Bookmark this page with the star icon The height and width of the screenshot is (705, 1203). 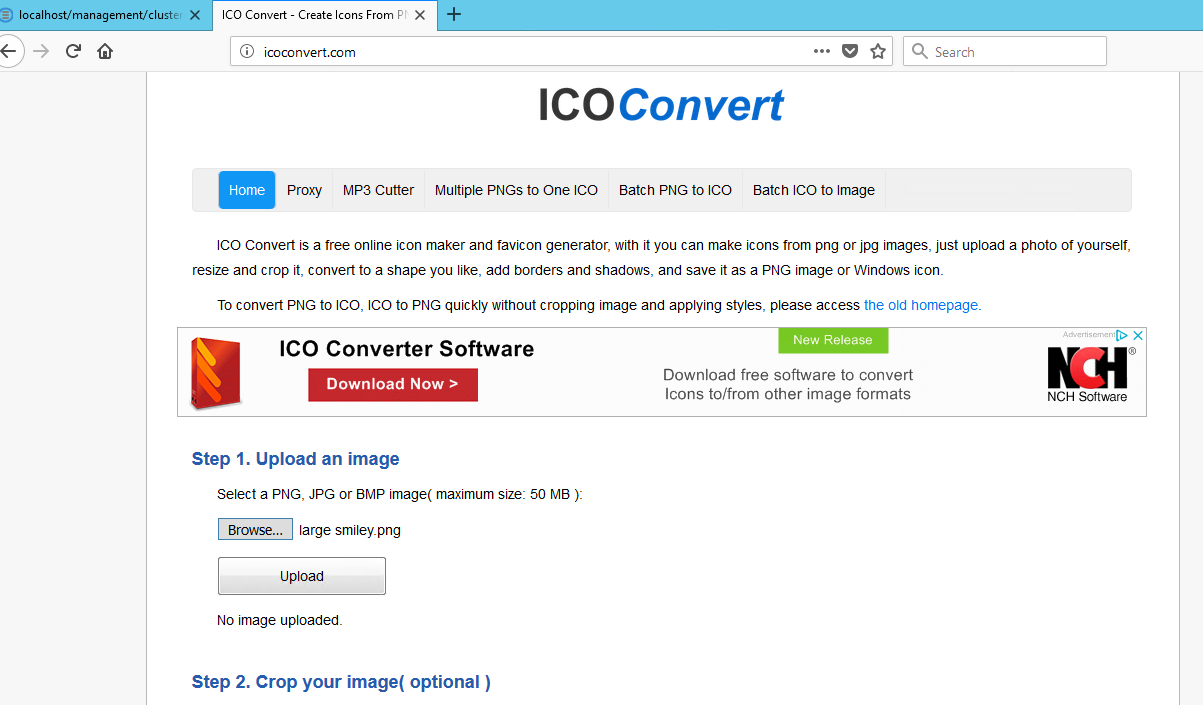pos(878,51)
